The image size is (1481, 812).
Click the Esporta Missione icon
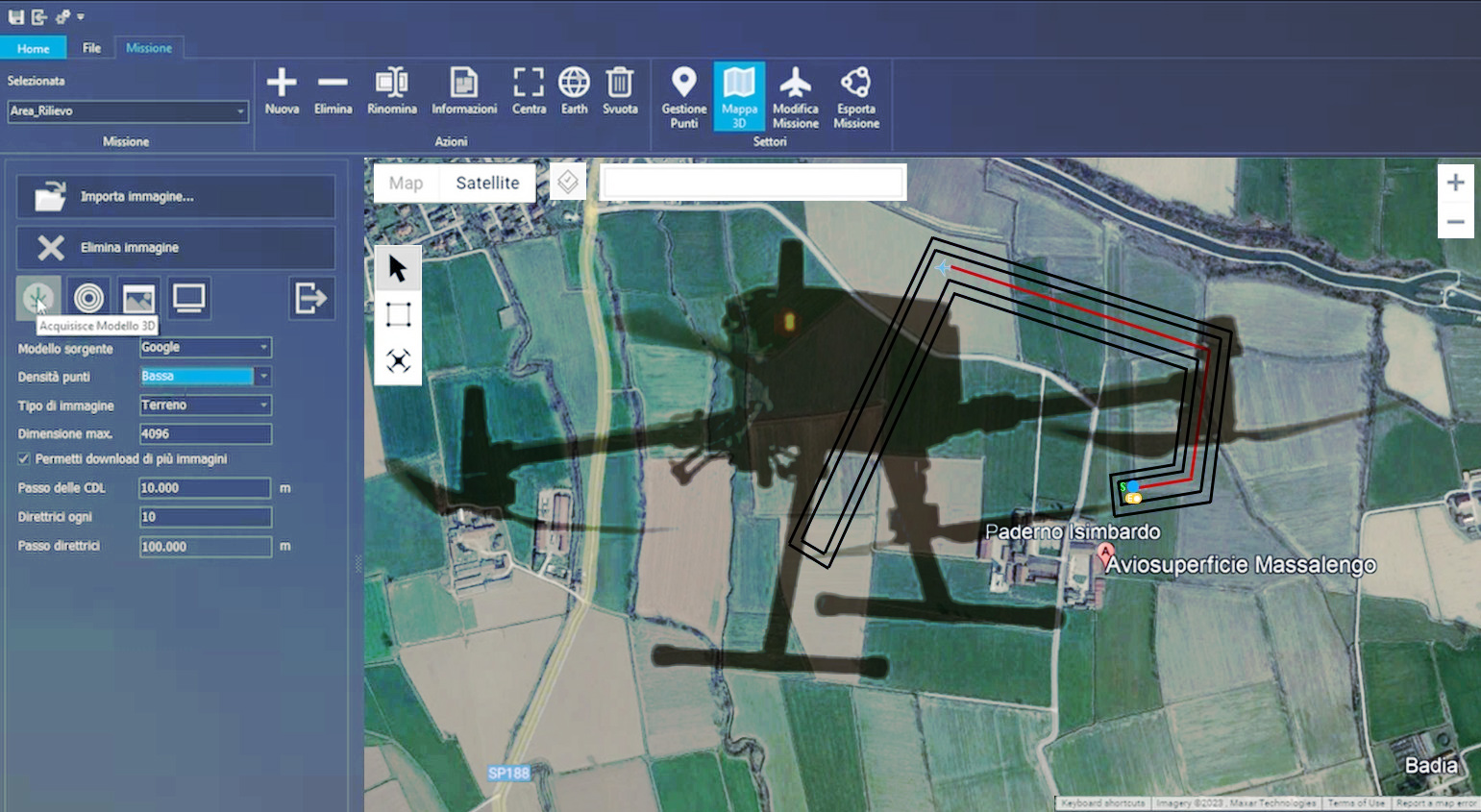[x=855, y=84]
